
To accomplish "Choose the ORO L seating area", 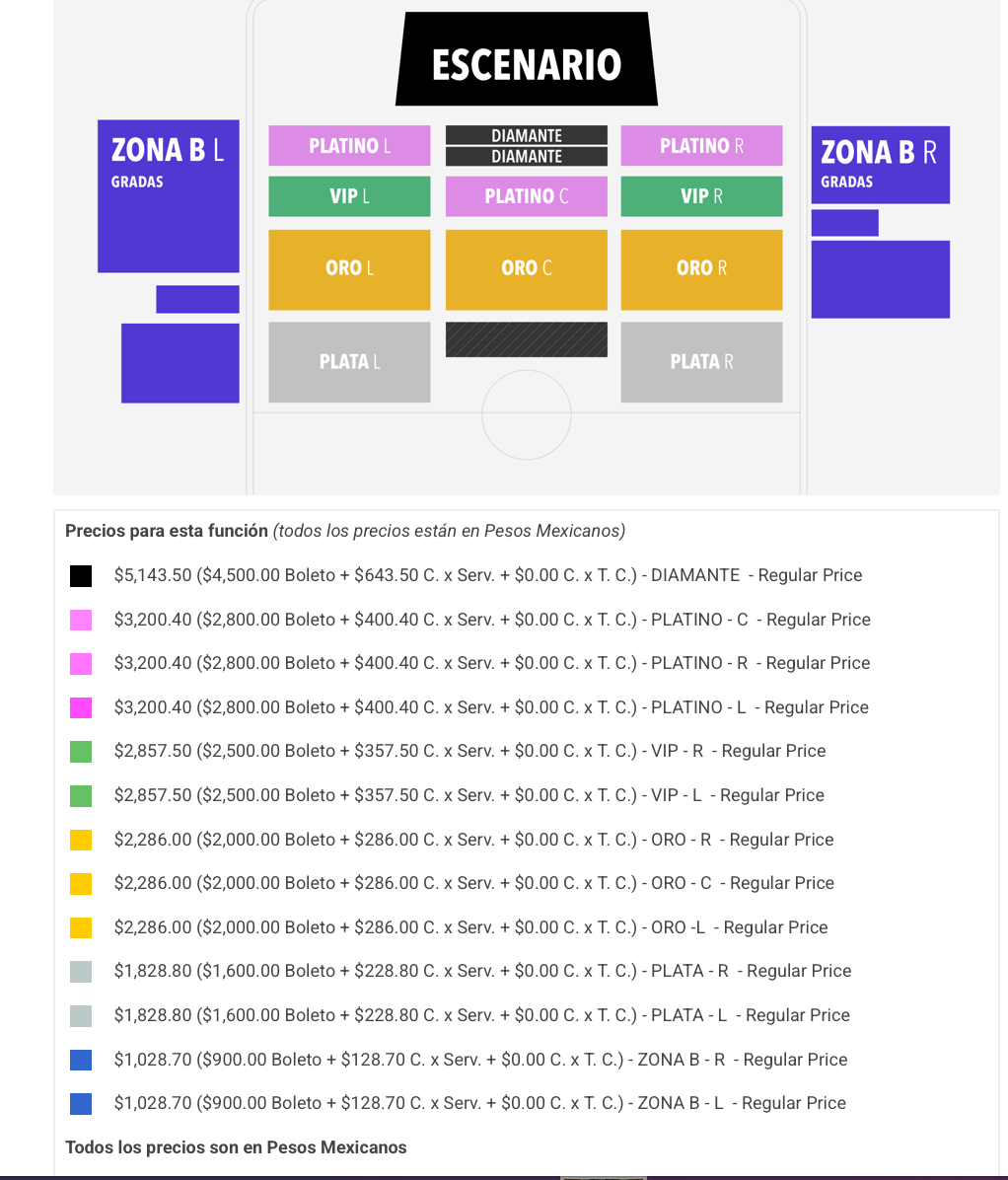I will point(349,269).
